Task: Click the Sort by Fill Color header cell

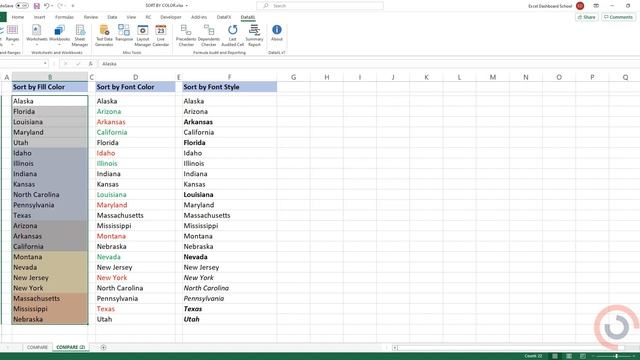Action: pos(50,87)
